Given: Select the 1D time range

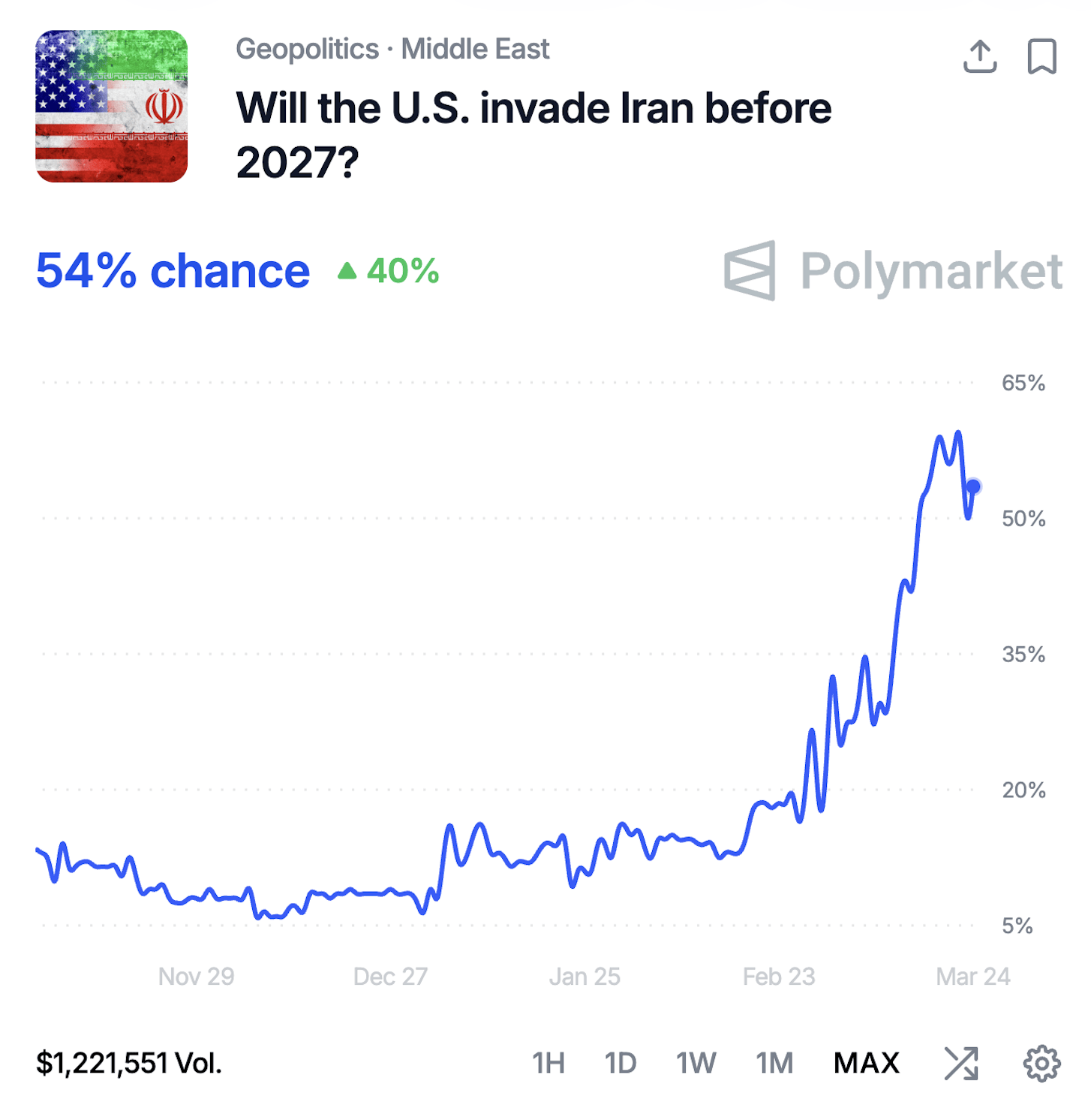Looking at the screenshot, I should click(621, 1063).
